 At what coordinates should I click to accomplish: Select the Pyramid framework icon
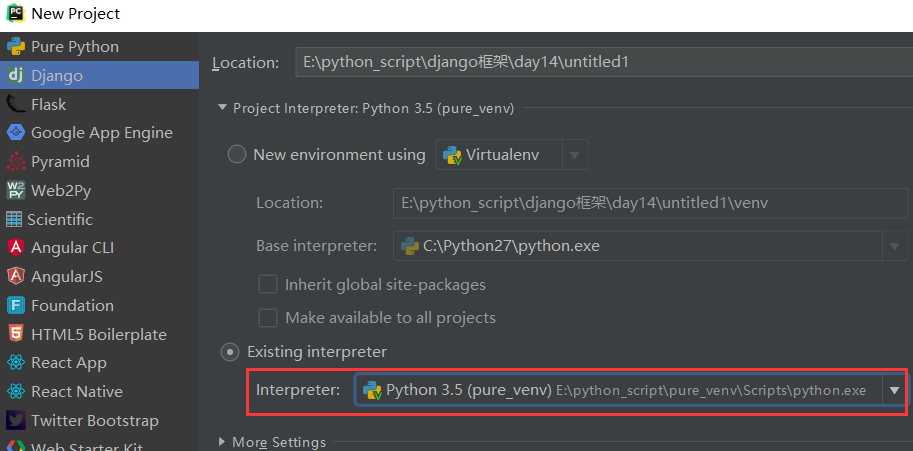[x=15, y=162]
